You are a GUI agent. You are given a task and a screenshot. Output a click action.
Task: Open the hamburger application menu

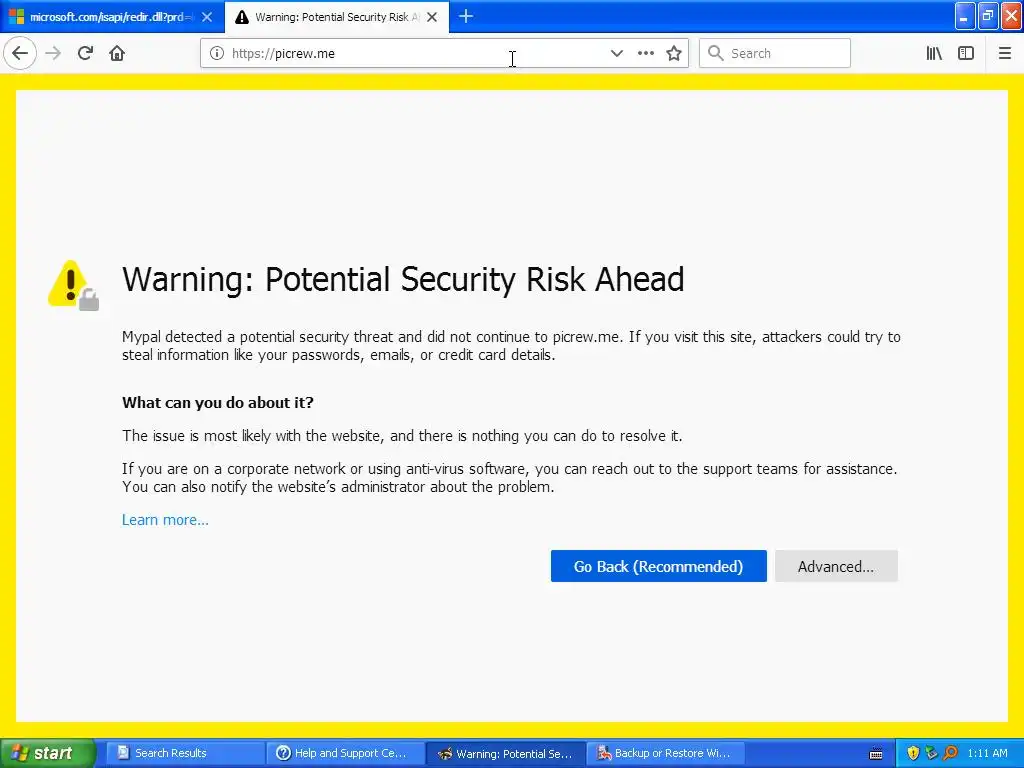(x=1005, y=53)
